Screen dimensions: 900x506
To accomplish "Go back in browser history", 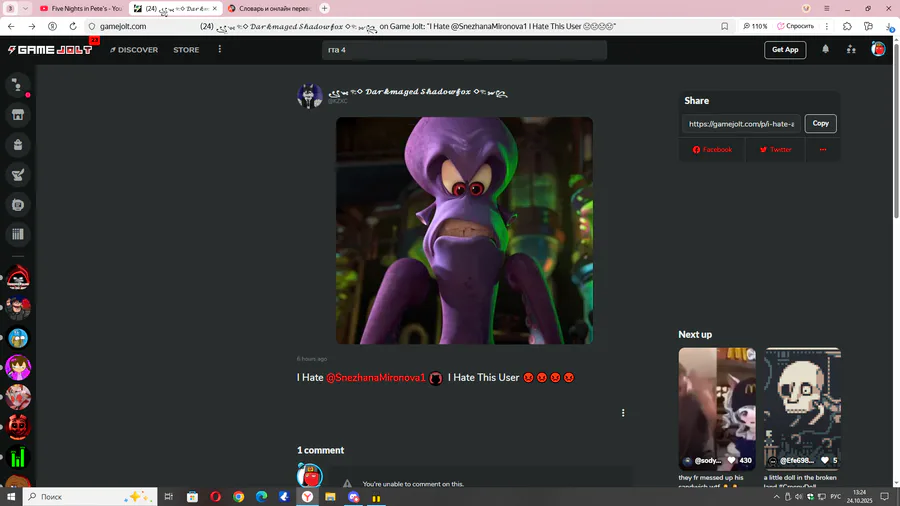I will coord(11,26).
